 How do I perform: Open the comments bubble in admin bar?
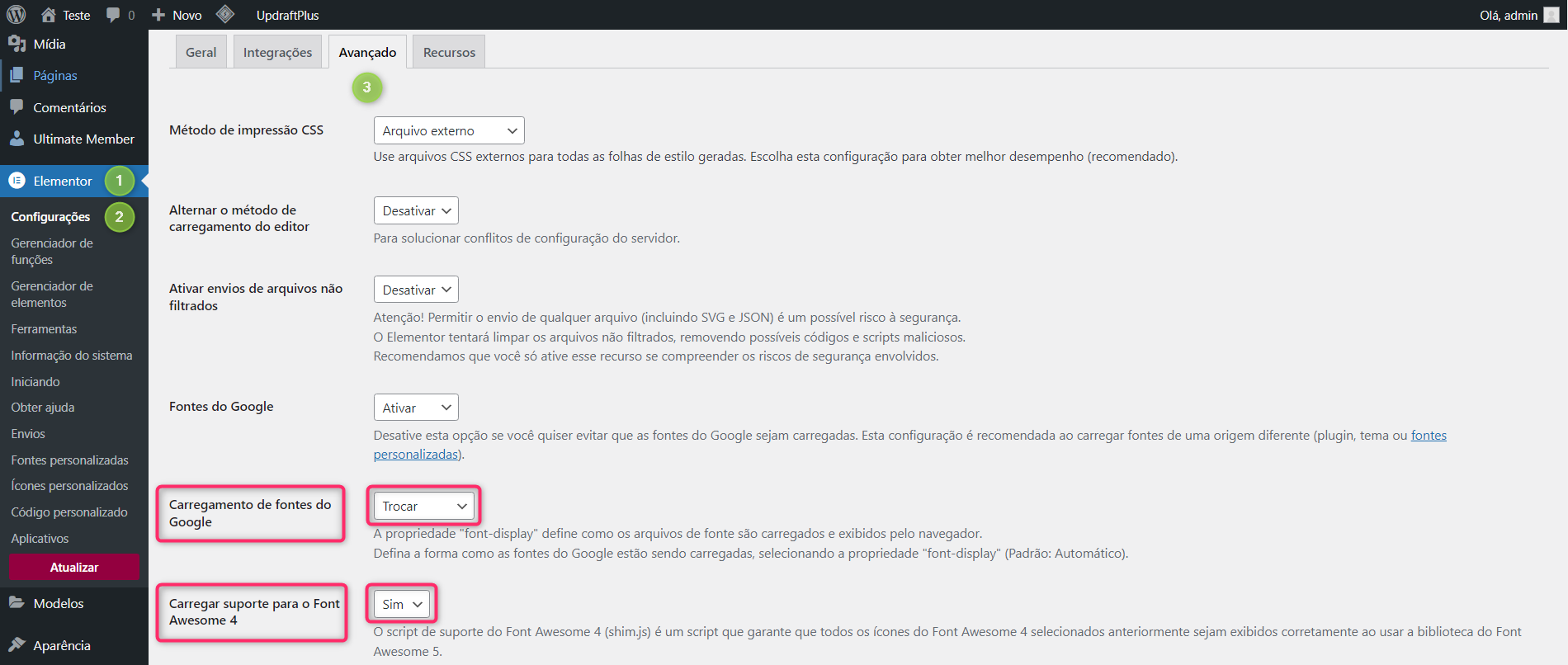tap(113, 15)
